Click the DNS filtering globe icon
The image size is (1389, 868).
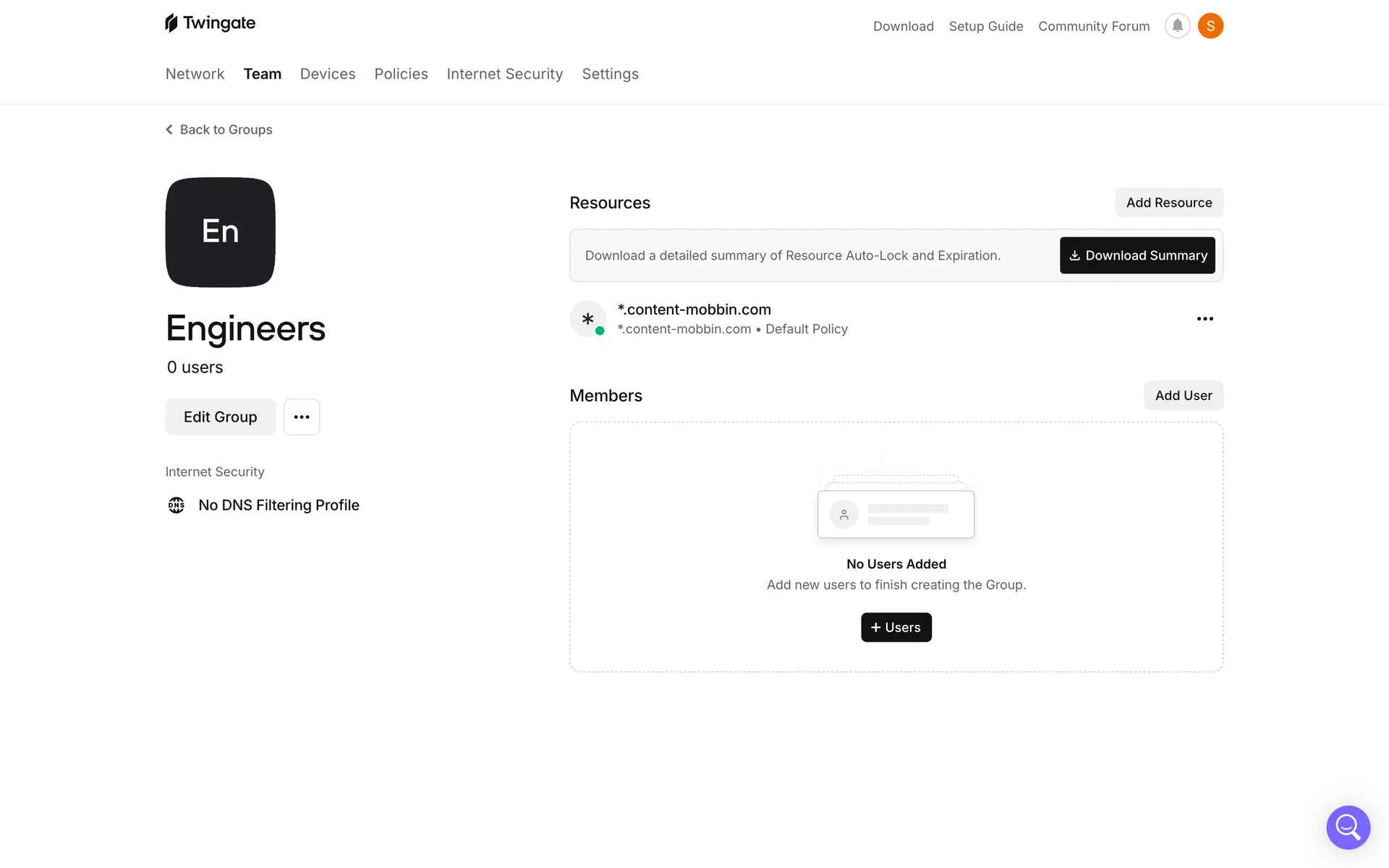177,505
